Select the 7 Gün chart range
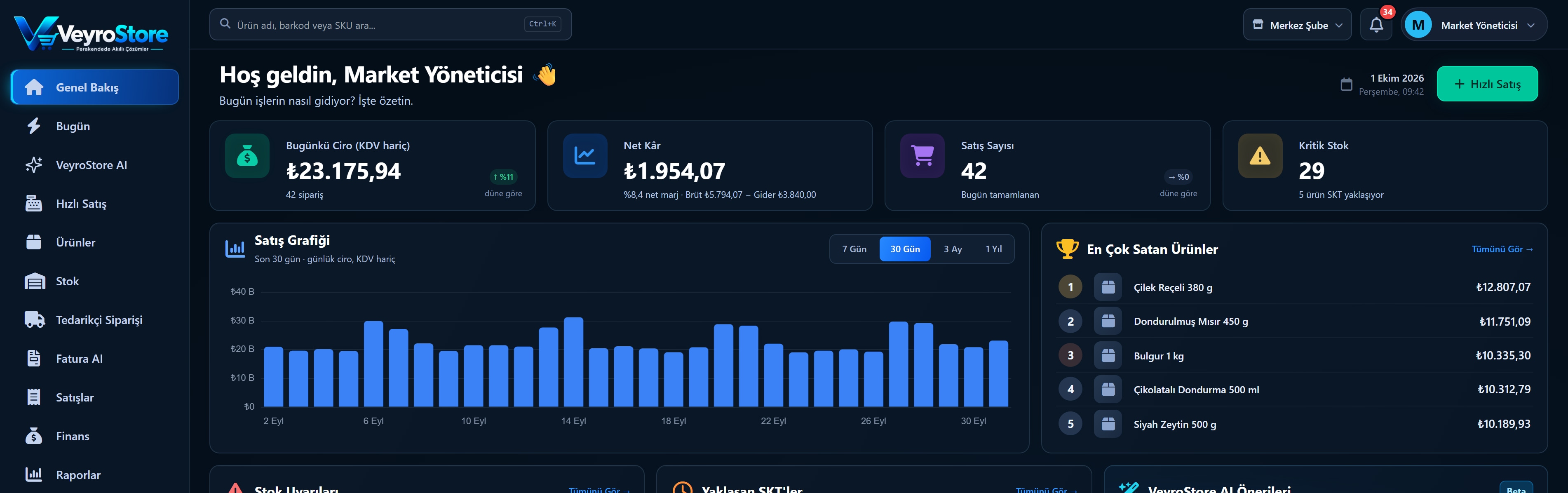 [854, 249]
